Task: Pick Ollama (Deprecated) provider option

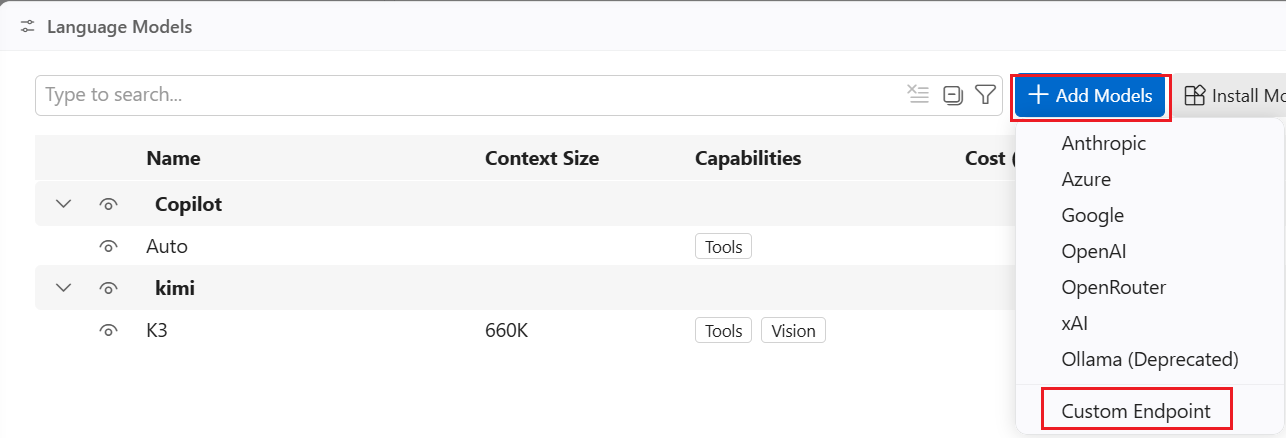Action: [x=1150, y=358]
